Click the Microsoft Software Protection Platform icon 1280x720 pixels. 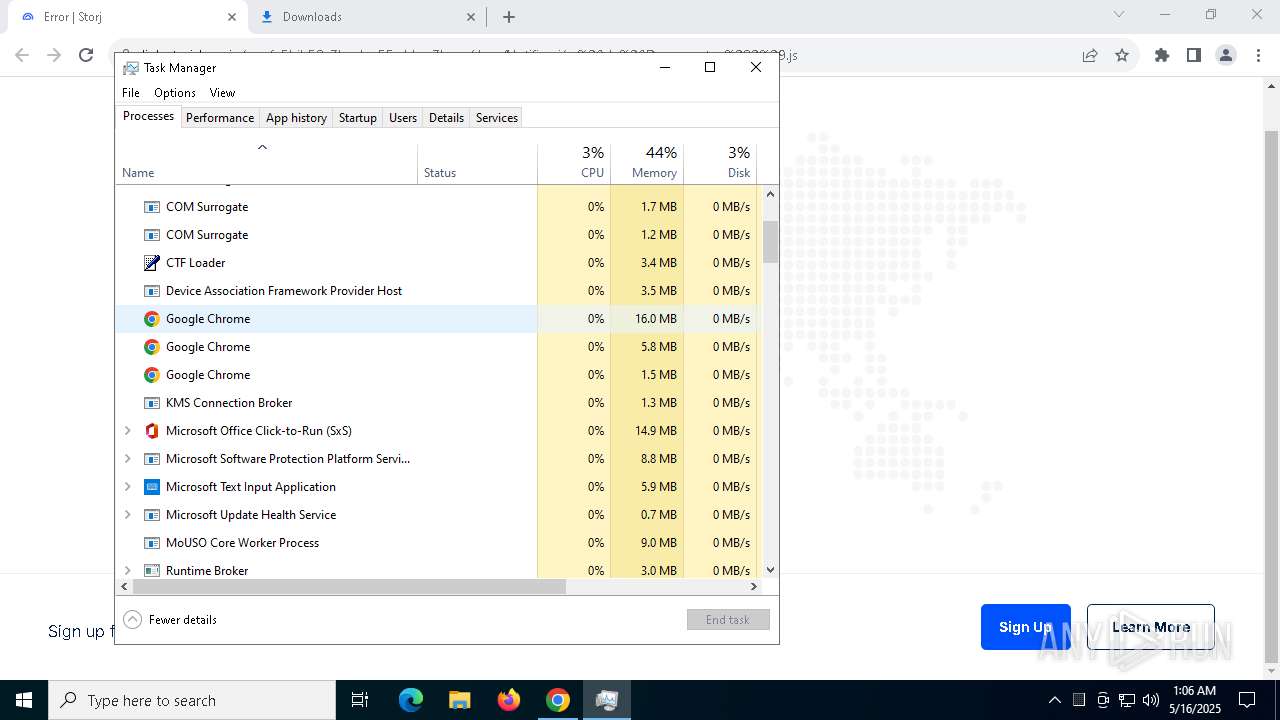152,459
